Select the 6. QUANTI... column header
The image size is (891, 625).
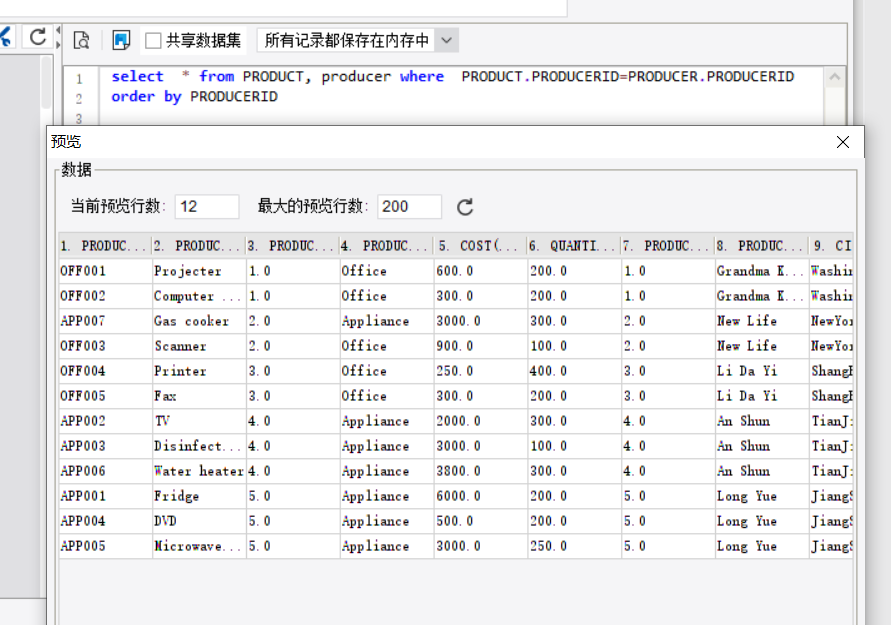coord(573,245)
